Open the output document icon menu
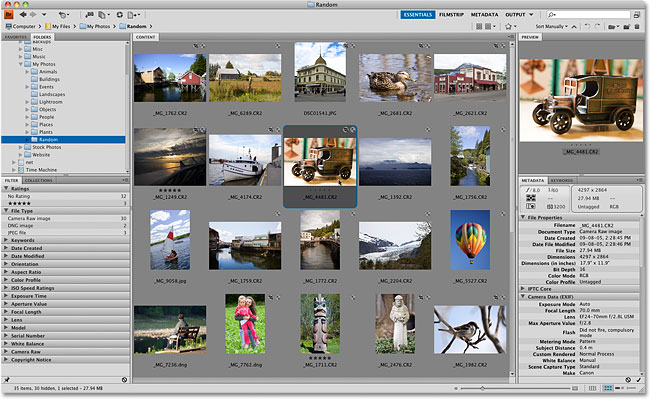The height and width of the screenshot is (400, 650). coord(133,15)
